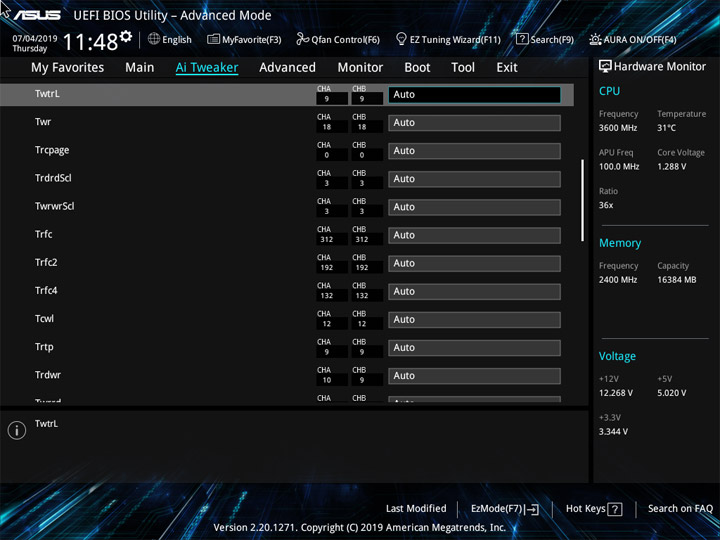Open the Trfc Auto value field
Viewport: 720px width, 540px height.
474,235
